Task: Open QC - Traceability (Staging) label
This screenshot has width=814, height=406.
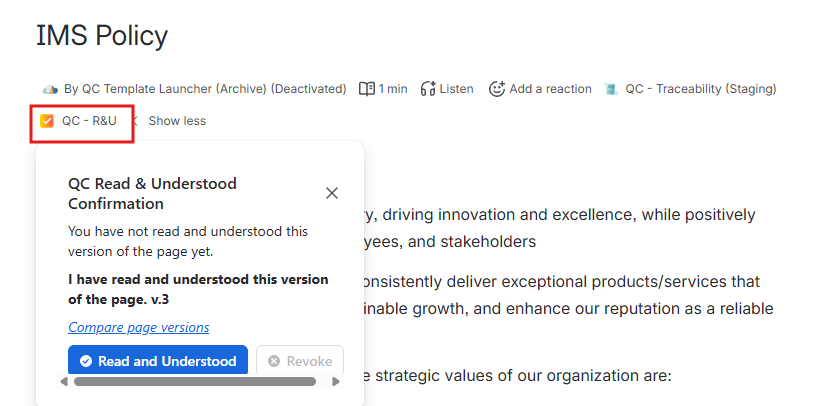Action: [700, 89]
